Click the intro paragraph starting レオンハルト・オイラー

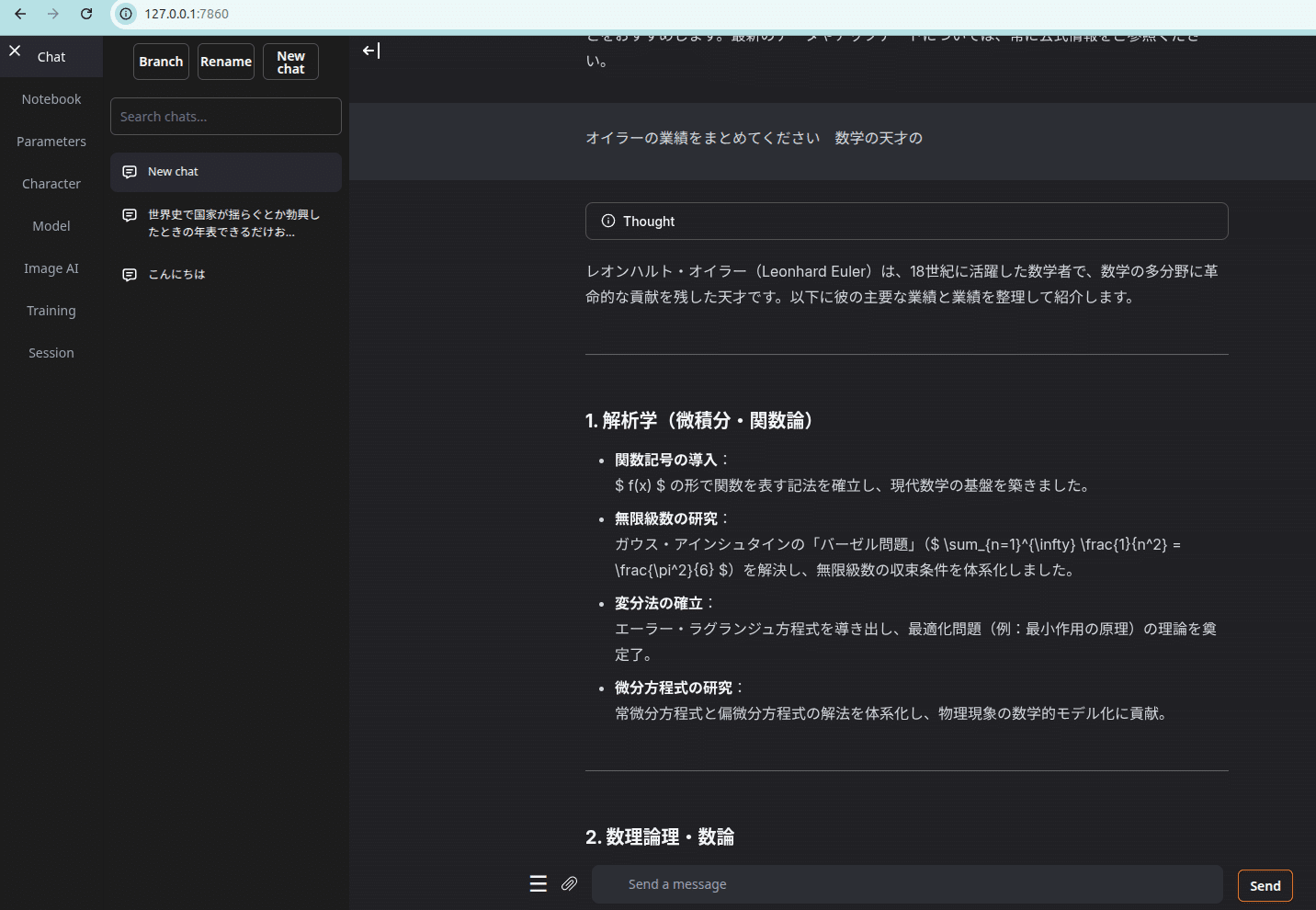click(x=903, y=284)
